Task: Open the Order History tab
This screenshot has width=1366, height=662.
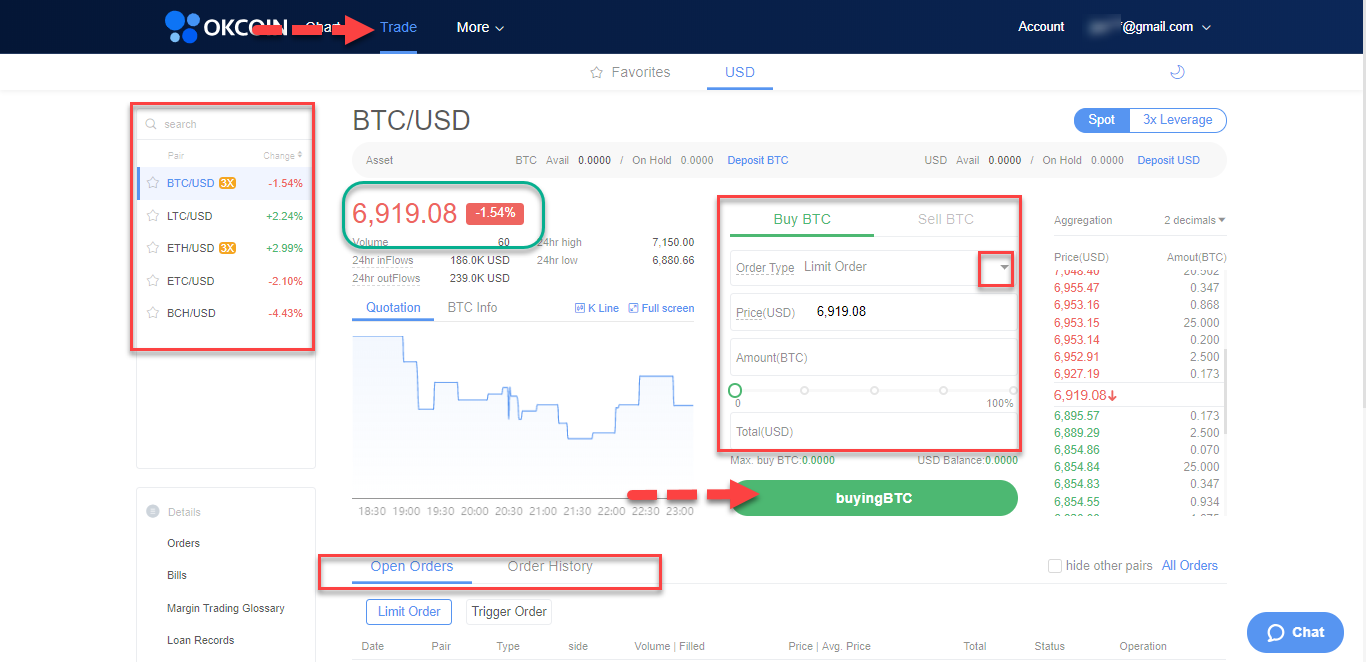Action: coord(550,566)
